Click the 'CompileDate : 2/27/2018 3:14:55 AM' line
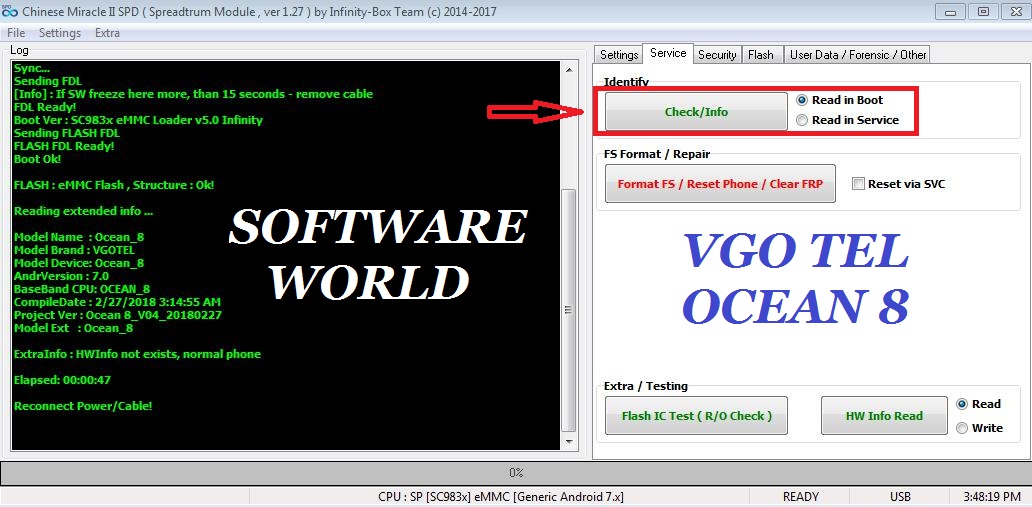Image resolution: width=1032 pixels, height=507 pixels. point(117,302)
